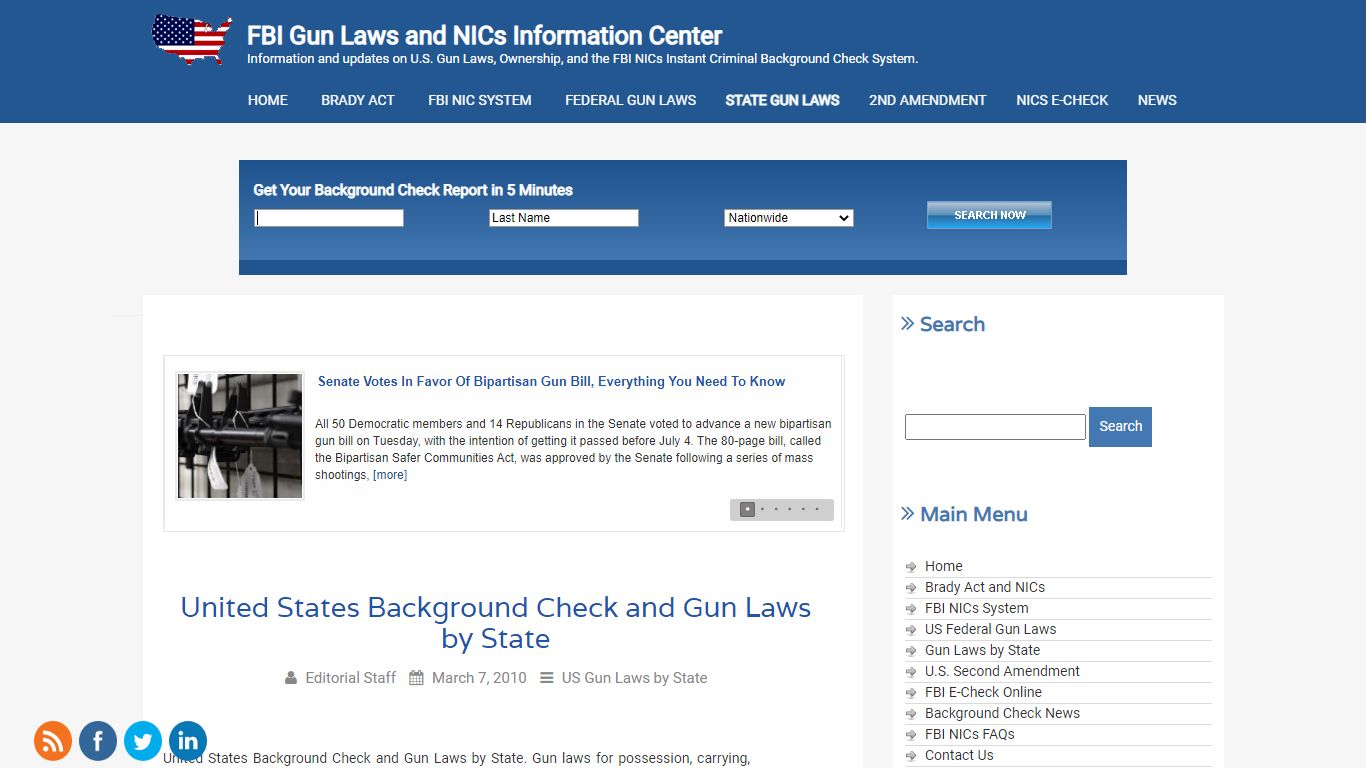Click the arrow icon beside Home menu link
The height and width of the screenshot is (768, 1366).
point(911,567)
